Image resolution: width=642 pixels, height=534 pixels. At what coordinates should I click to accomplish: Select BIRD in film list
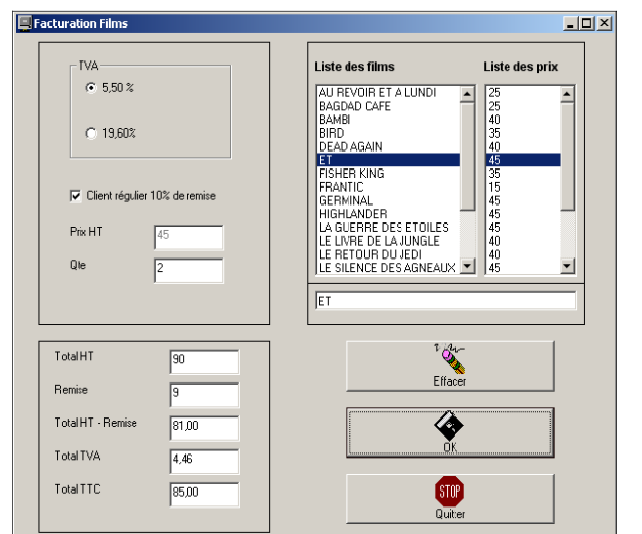[388, 133]
